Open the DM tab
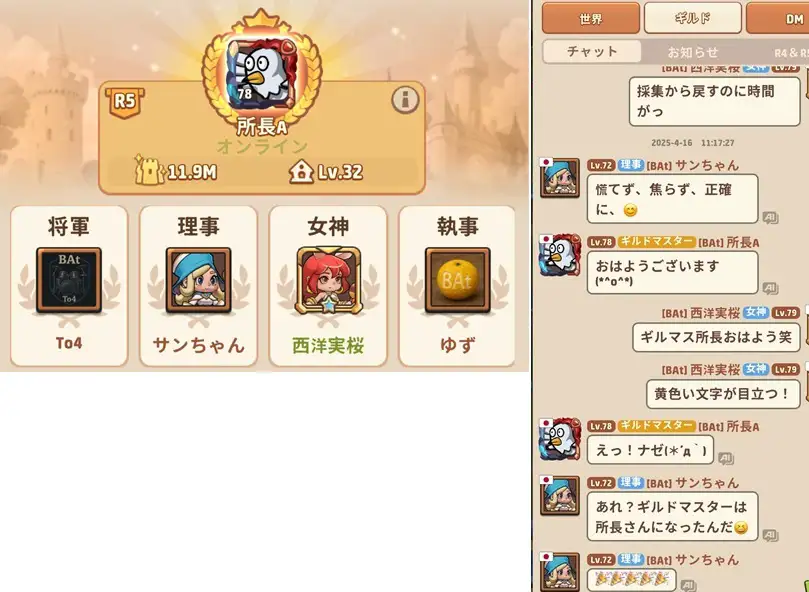Viewport: 809px width, 592px height. [x=778, y=18]
